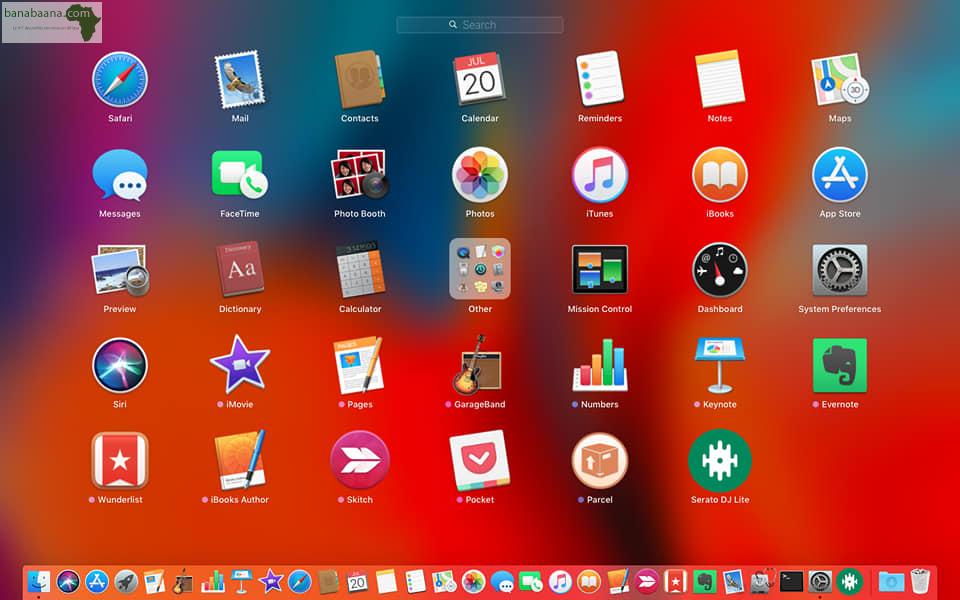Screen dimensions: 960x600
Task: Open Contacts in the Launchpad grid
Action: [359, 80]
